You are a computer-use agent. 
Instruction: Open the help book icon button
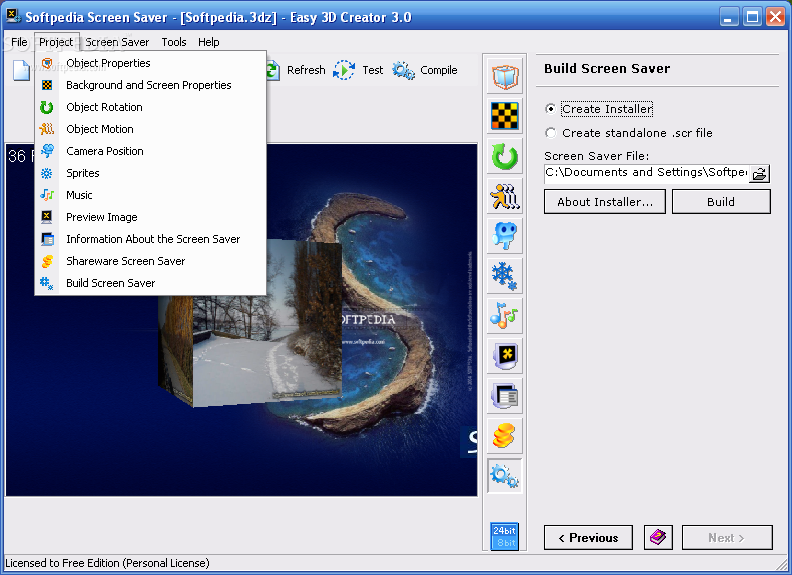(x=658, y=537)
